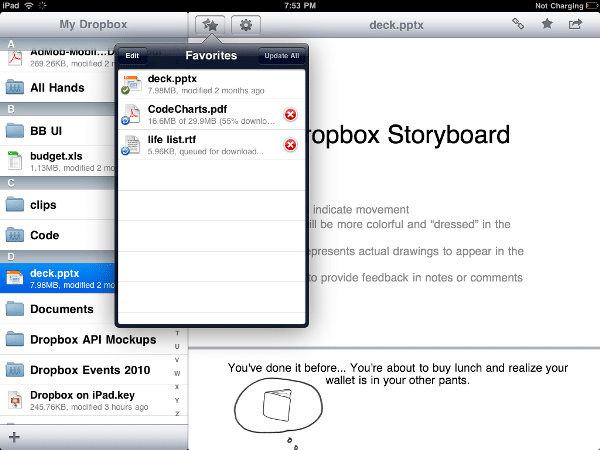Toggle favorite star for deck.pptx
Screen dimensions: 600x450
[547, 24]
